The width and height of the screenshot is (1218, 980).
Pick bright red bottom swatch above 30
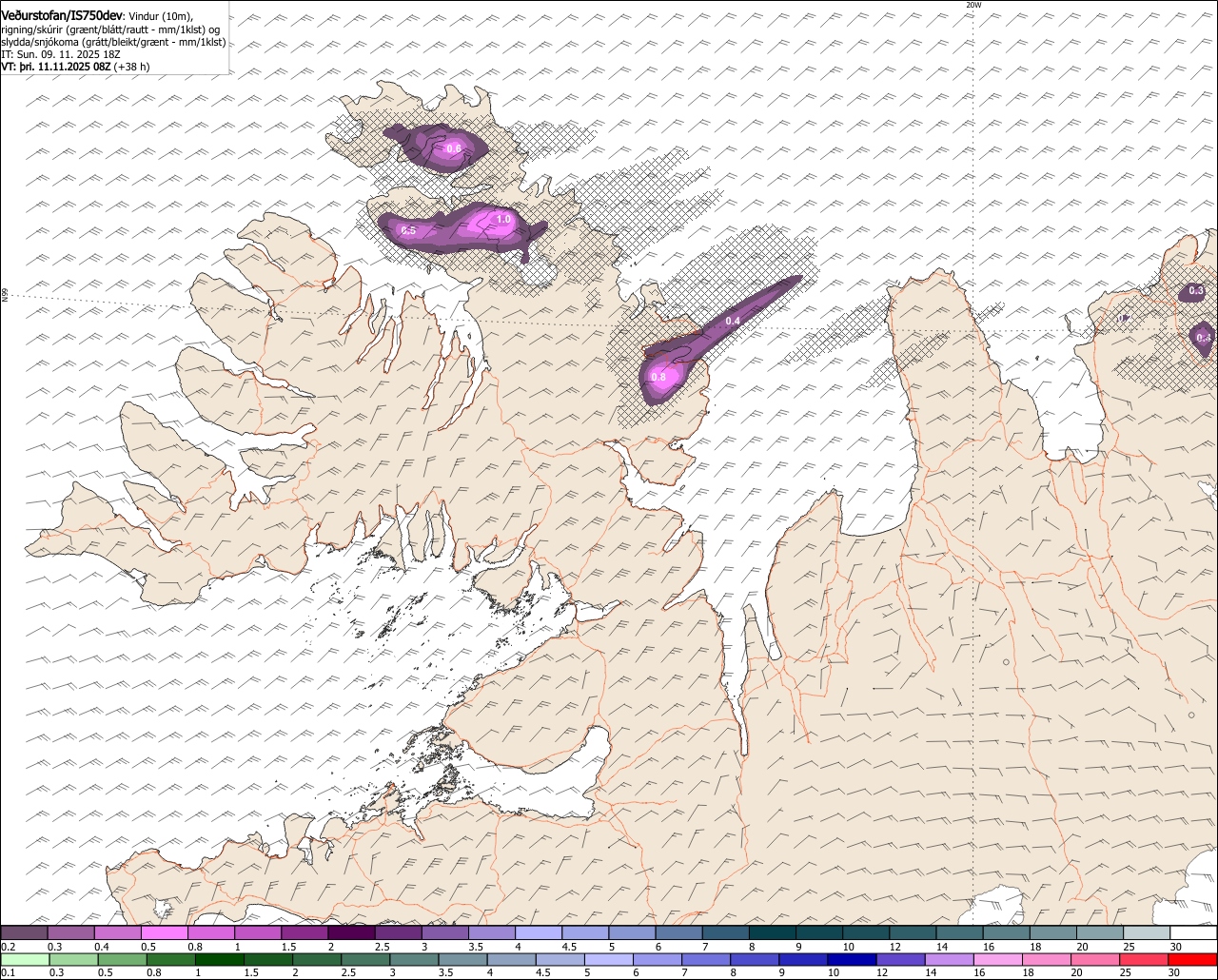[x=1193, y=959]
